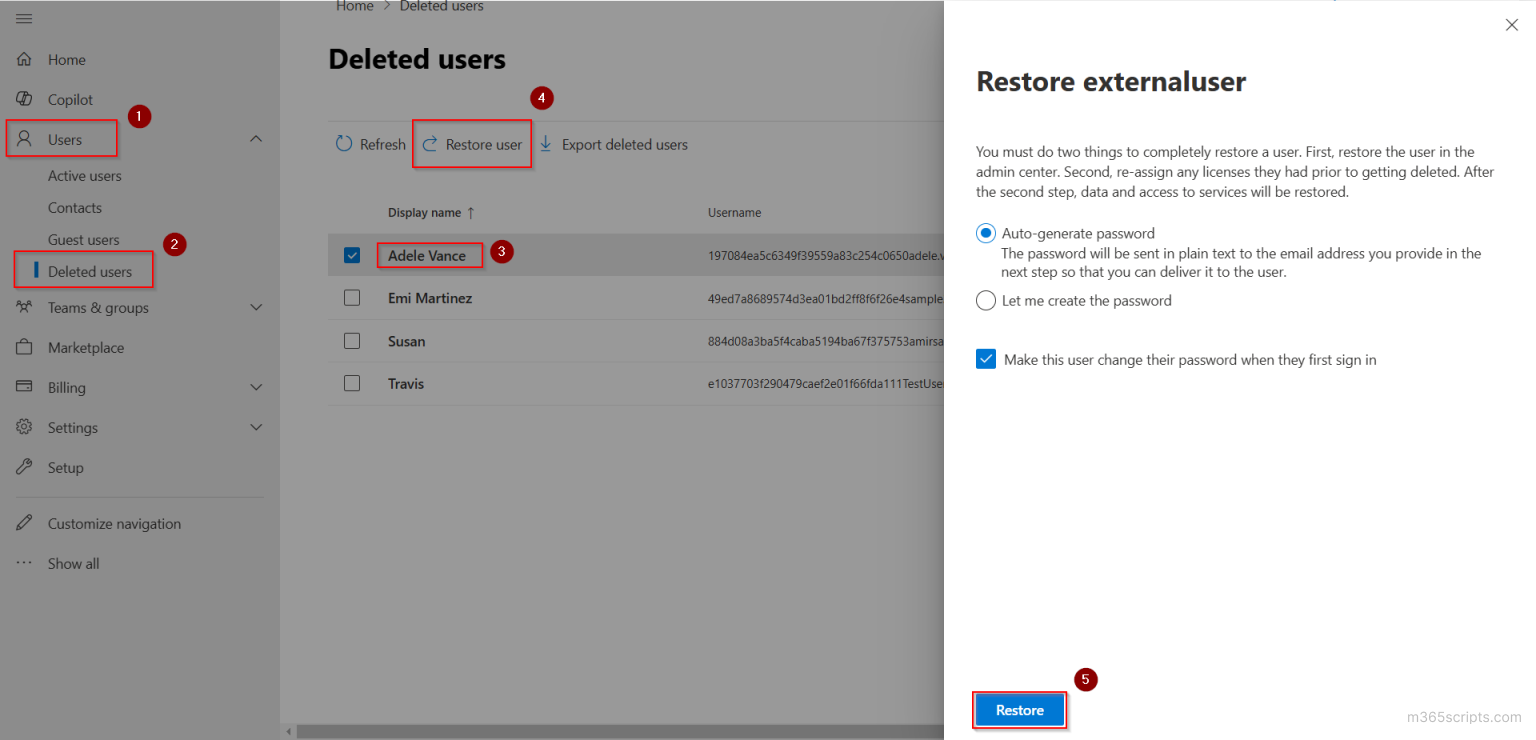
Task: Expand the Teams & groups section
Action: point(256,307)
